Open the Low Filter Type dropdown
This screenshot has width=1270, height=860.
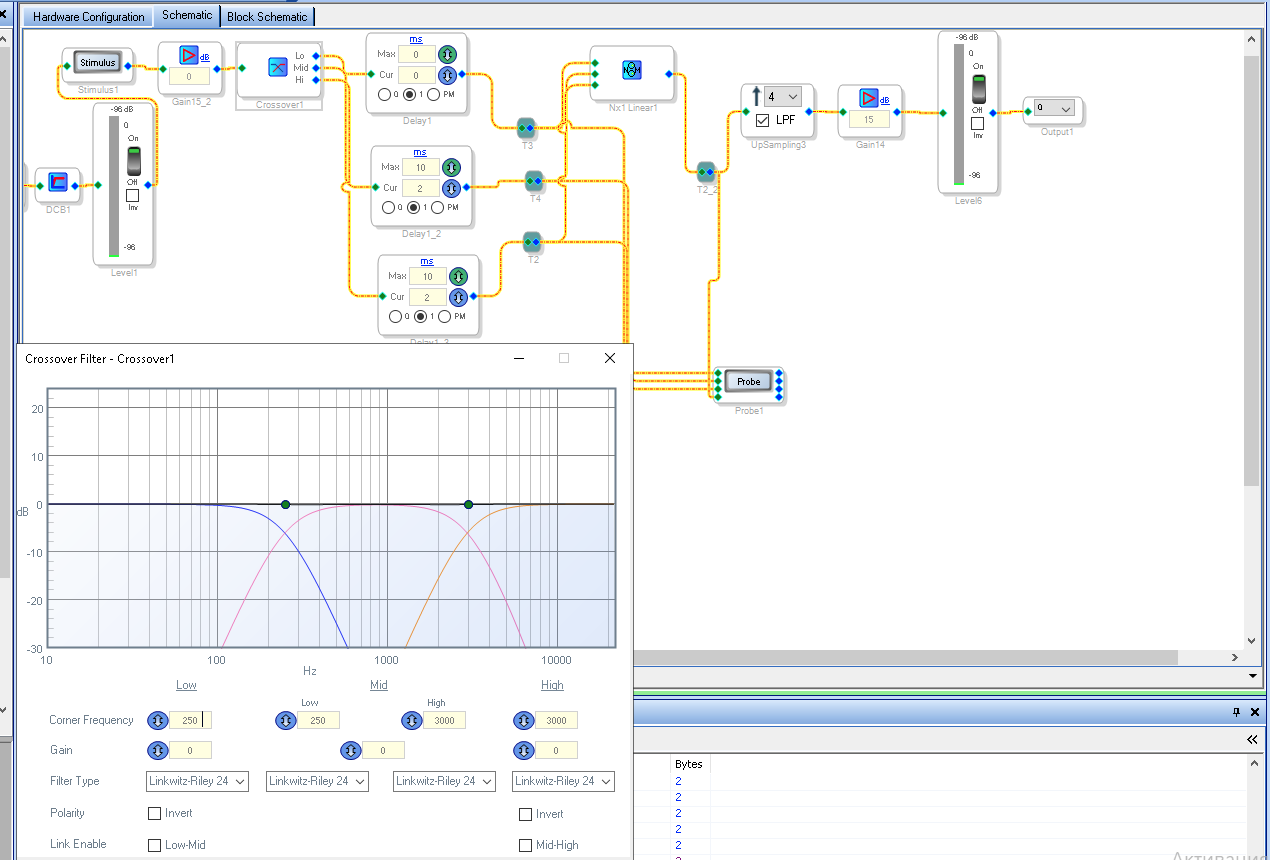coord(197,781)
